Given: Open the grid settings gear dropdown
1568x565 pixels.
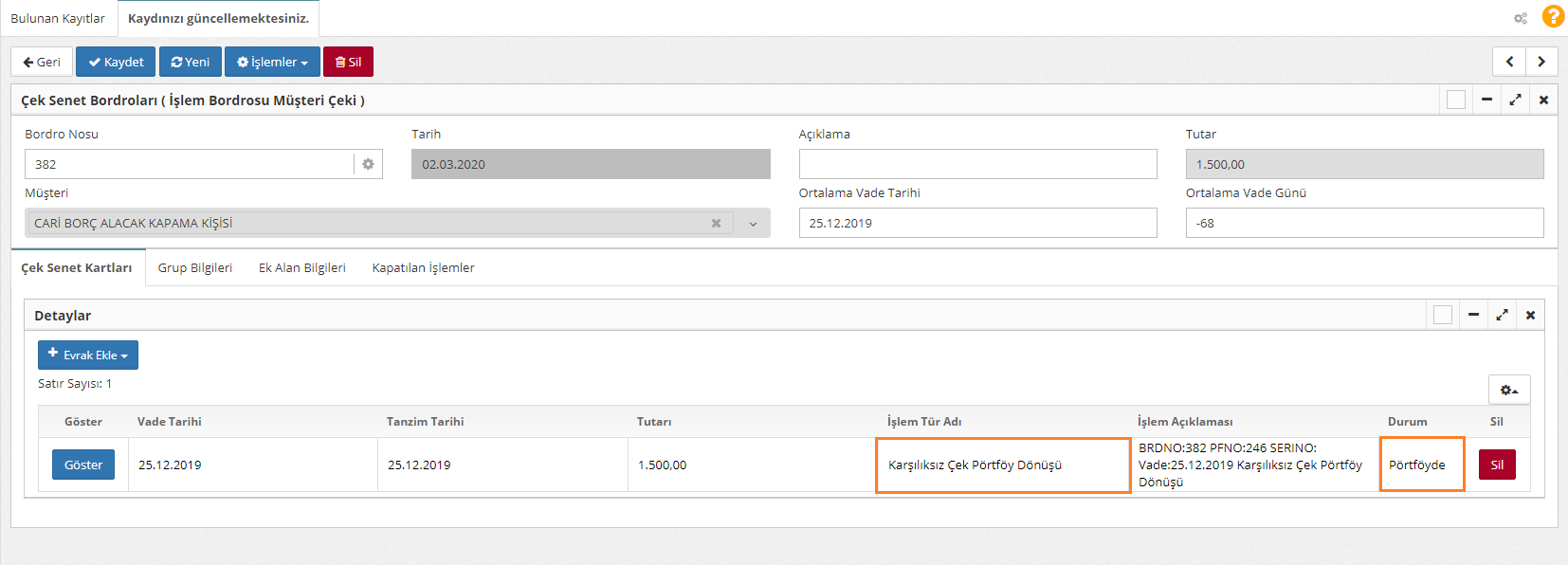Looking at the screenshot, I should click(x=1508, y=390).
